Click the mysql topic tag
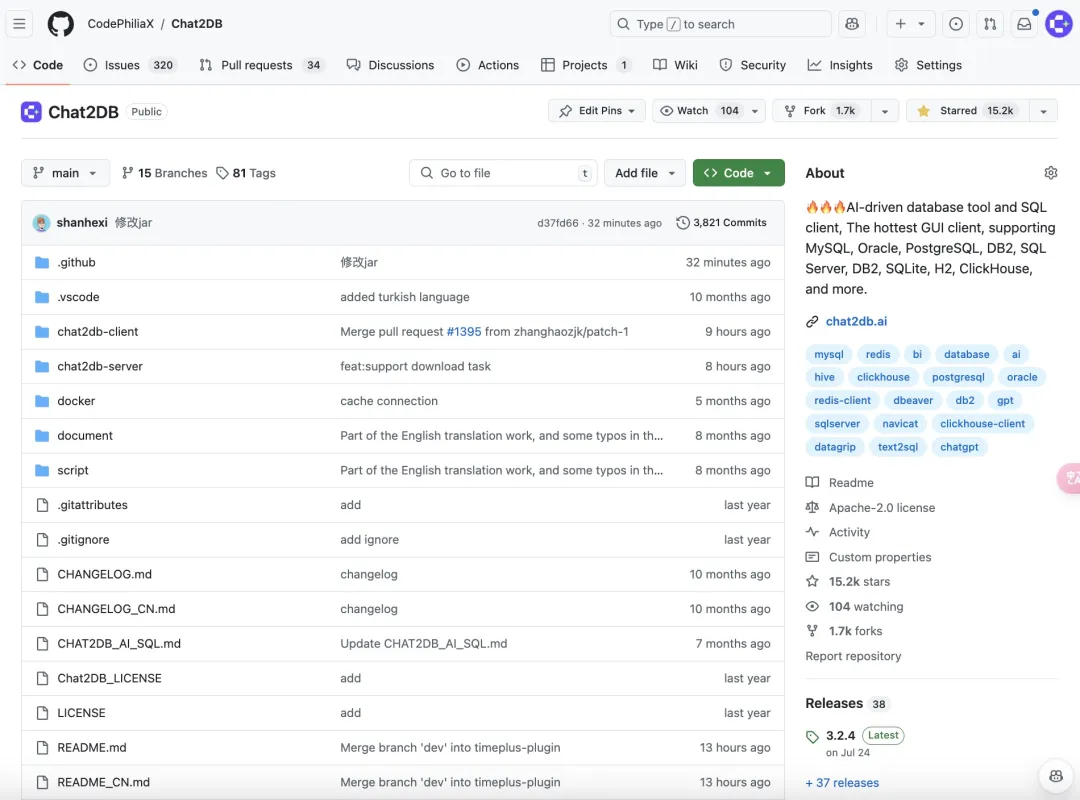This screenshot has height=800, width=1080. [x=829, y=354]
